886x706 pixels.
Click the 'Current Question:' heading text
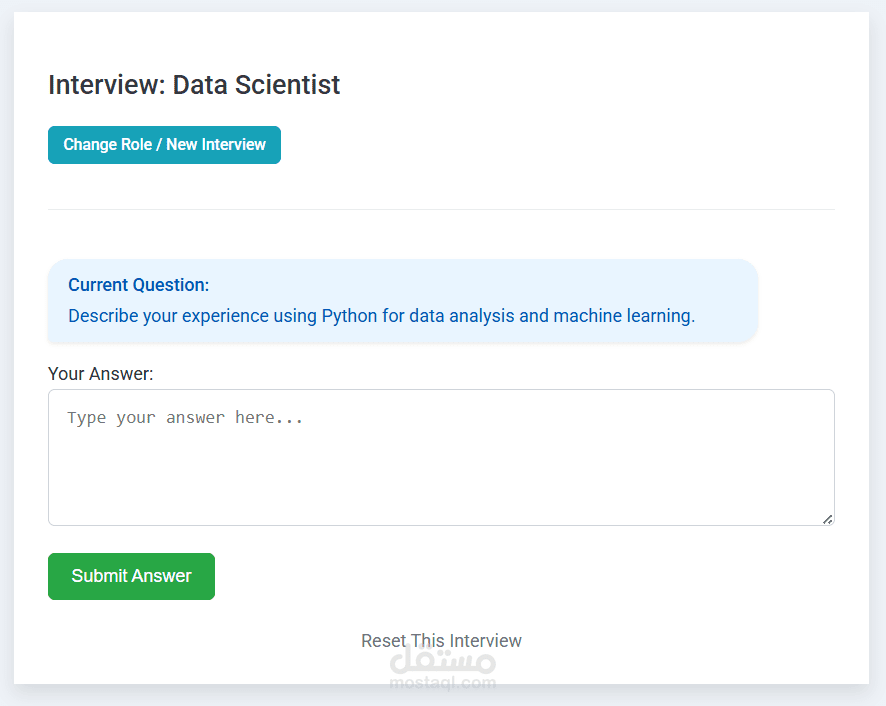pyautogui.click(x=138, y=285)
